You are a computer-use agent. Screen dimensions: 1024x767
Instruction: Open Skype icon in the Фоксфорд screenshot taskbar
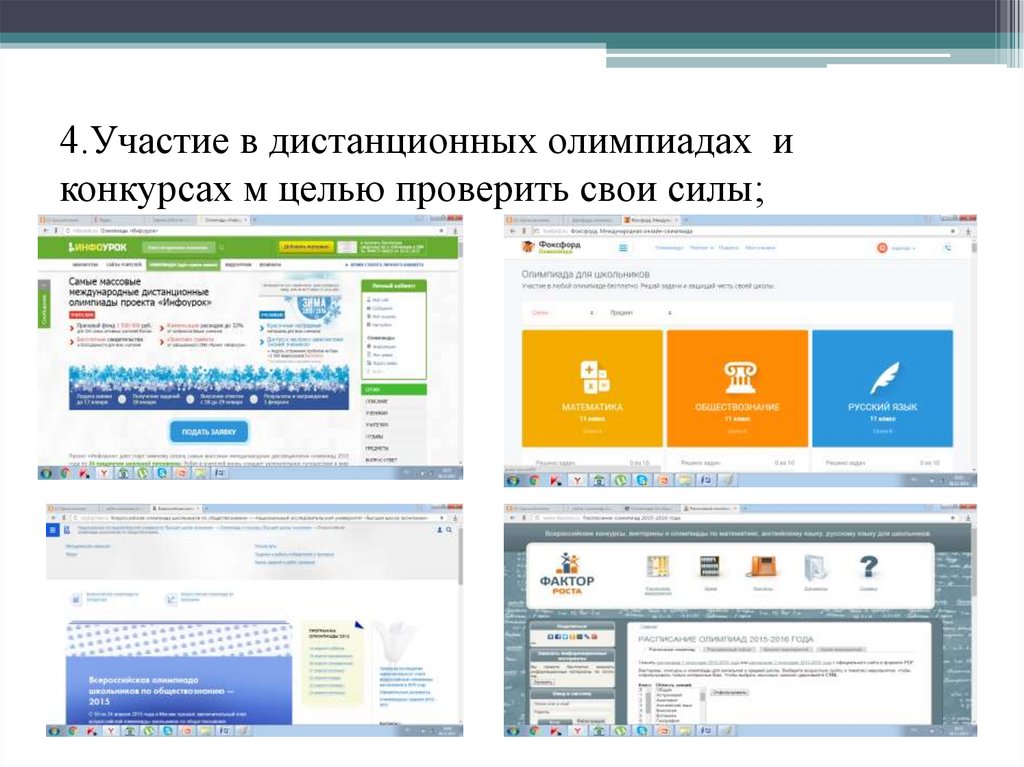point(641,480)
